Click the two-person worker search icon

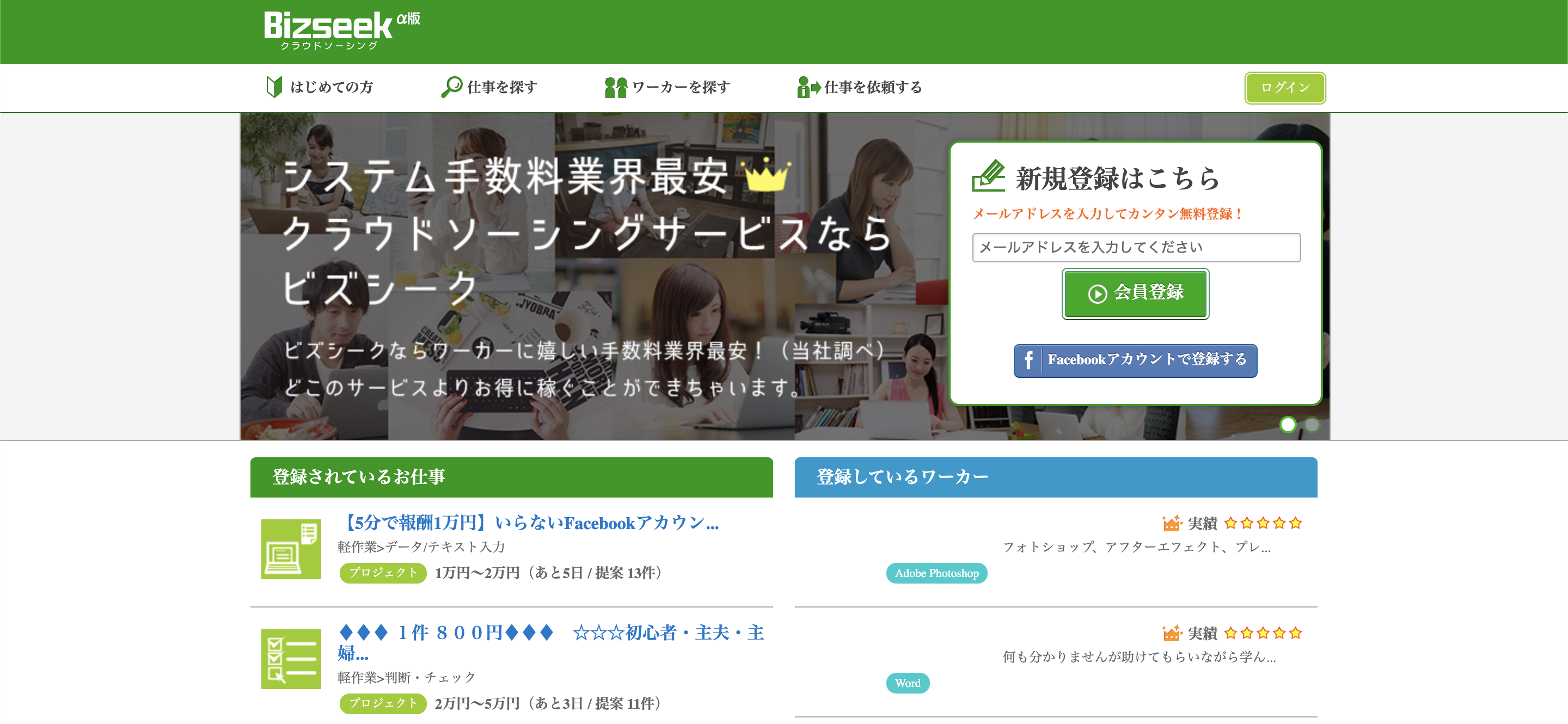(615, 87)
